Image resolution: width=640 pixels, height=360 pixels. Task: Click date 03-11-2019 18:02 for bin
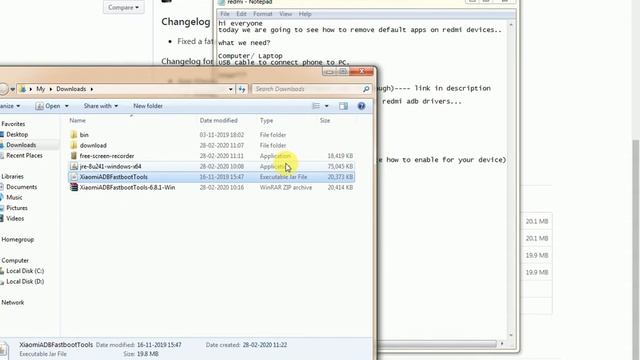click(222, 135)
